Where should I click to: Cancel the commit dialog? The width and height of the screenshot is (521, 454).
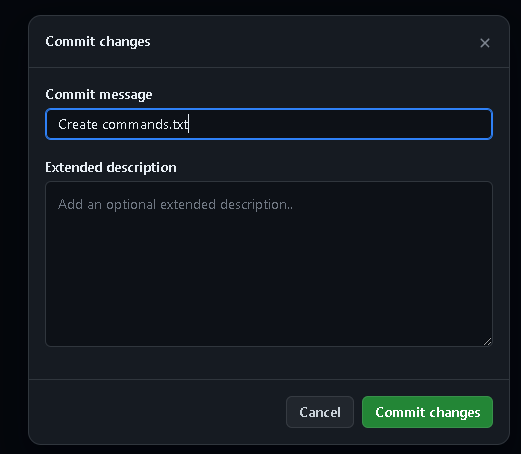pos(320,412)
